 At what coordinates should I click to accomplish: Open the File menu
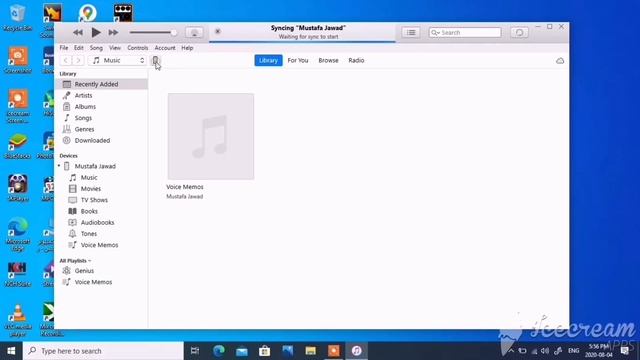[x=64, y=48]
